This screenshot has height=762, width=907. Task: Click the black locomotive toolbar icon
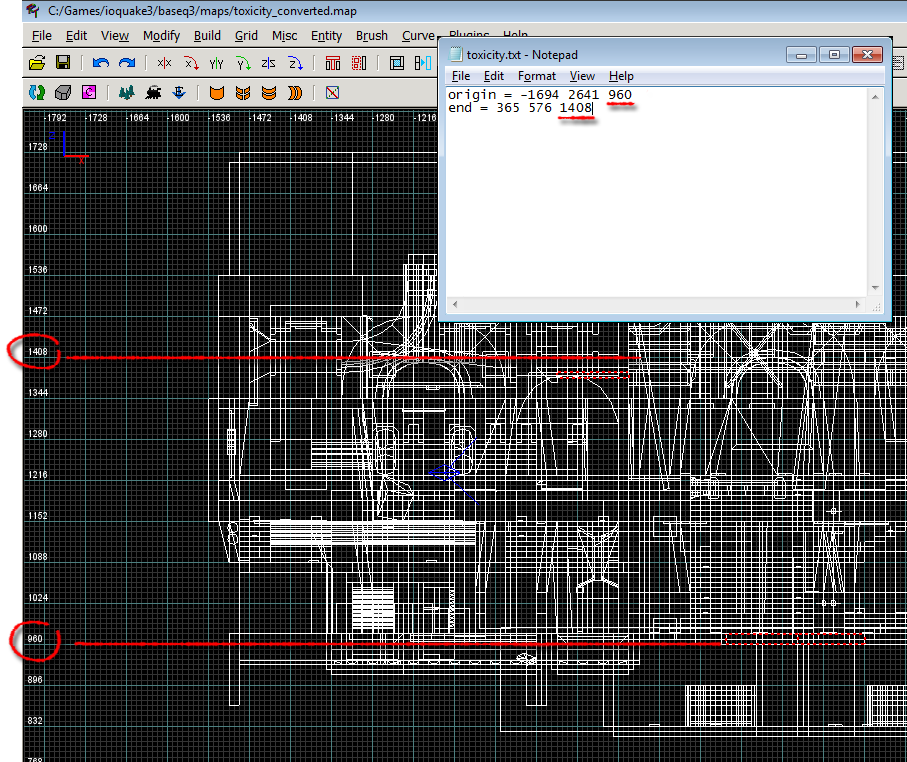pyautogui.click(x=153, y=93)
